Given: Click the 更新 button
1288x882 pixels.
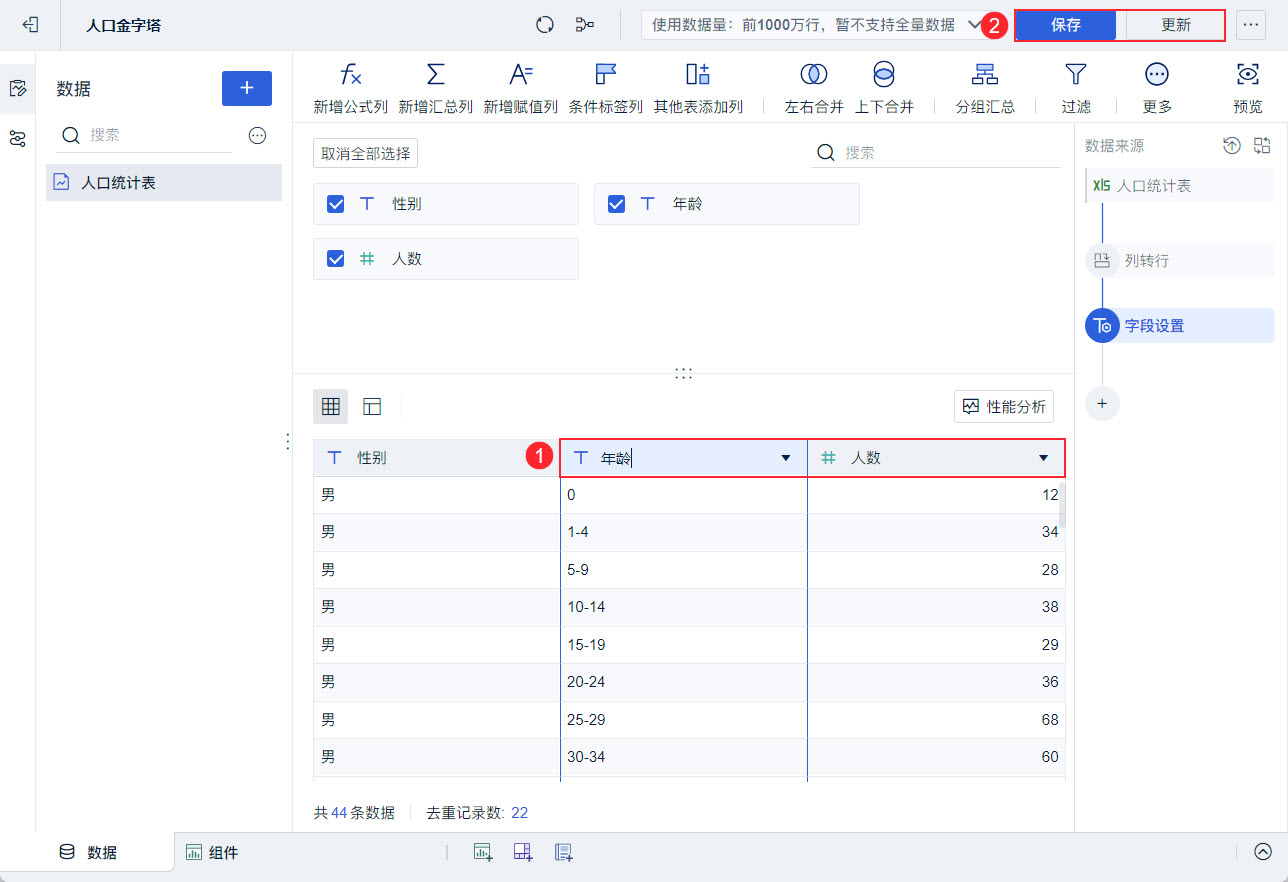Looking at the screenshot, I should click(x=1175, y=25).
